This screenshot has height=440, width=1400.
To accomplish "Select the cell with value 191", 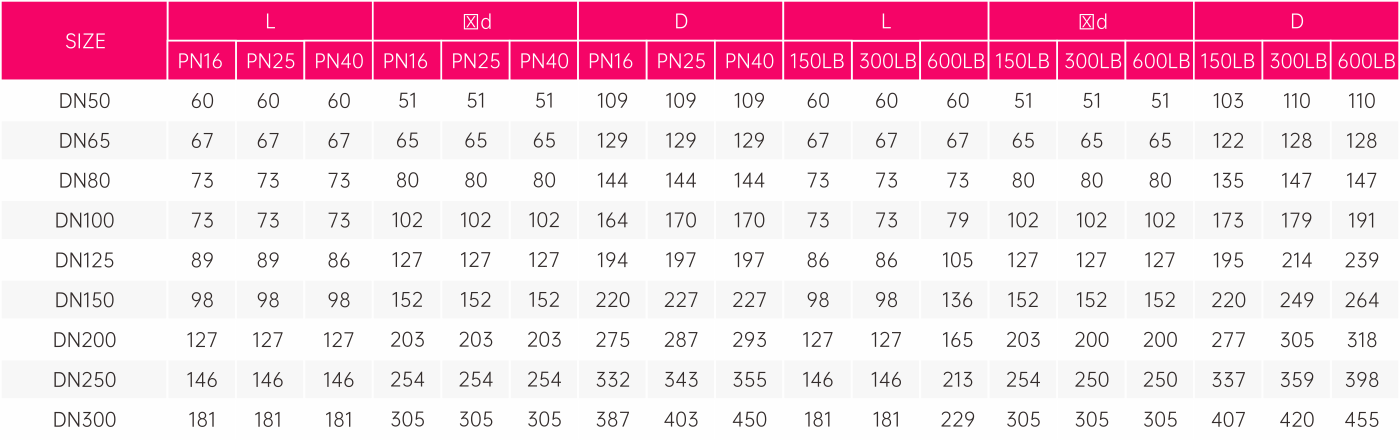I will (1364, 221).
